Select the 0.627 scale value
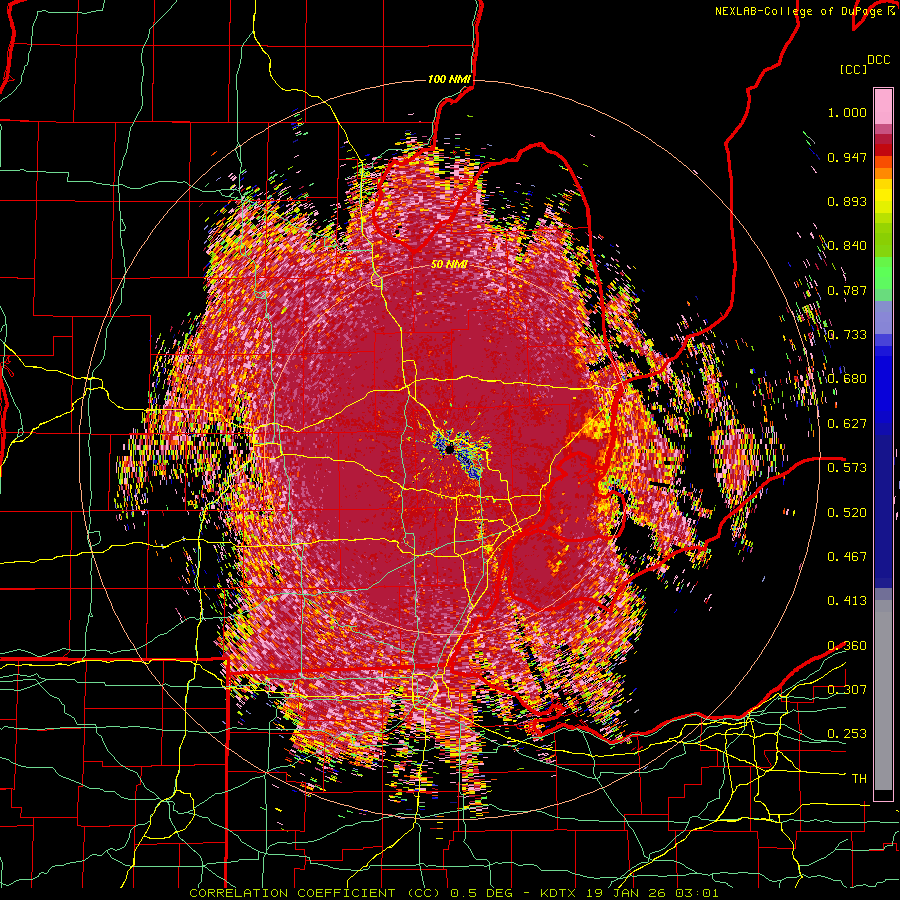This screenshot has height=900, width=900. 847,424
